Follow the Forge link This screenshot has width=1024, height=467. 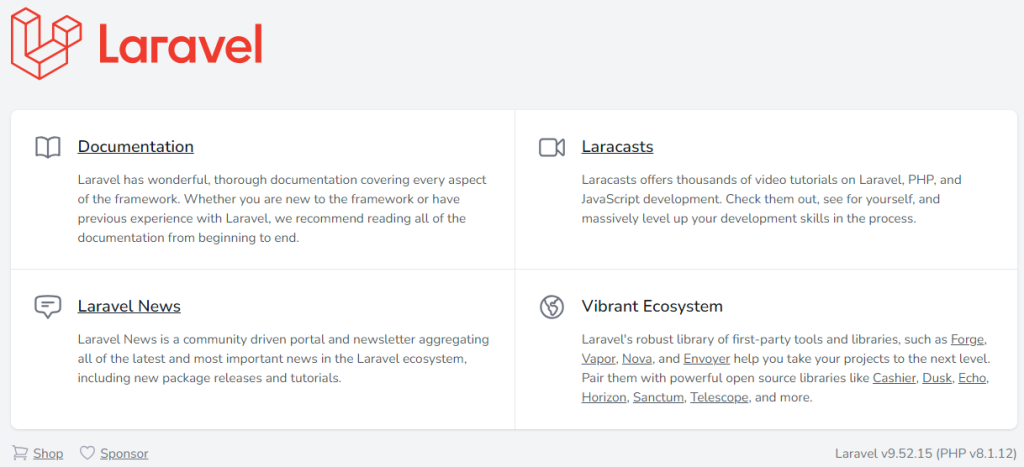(x=967, y=339)
